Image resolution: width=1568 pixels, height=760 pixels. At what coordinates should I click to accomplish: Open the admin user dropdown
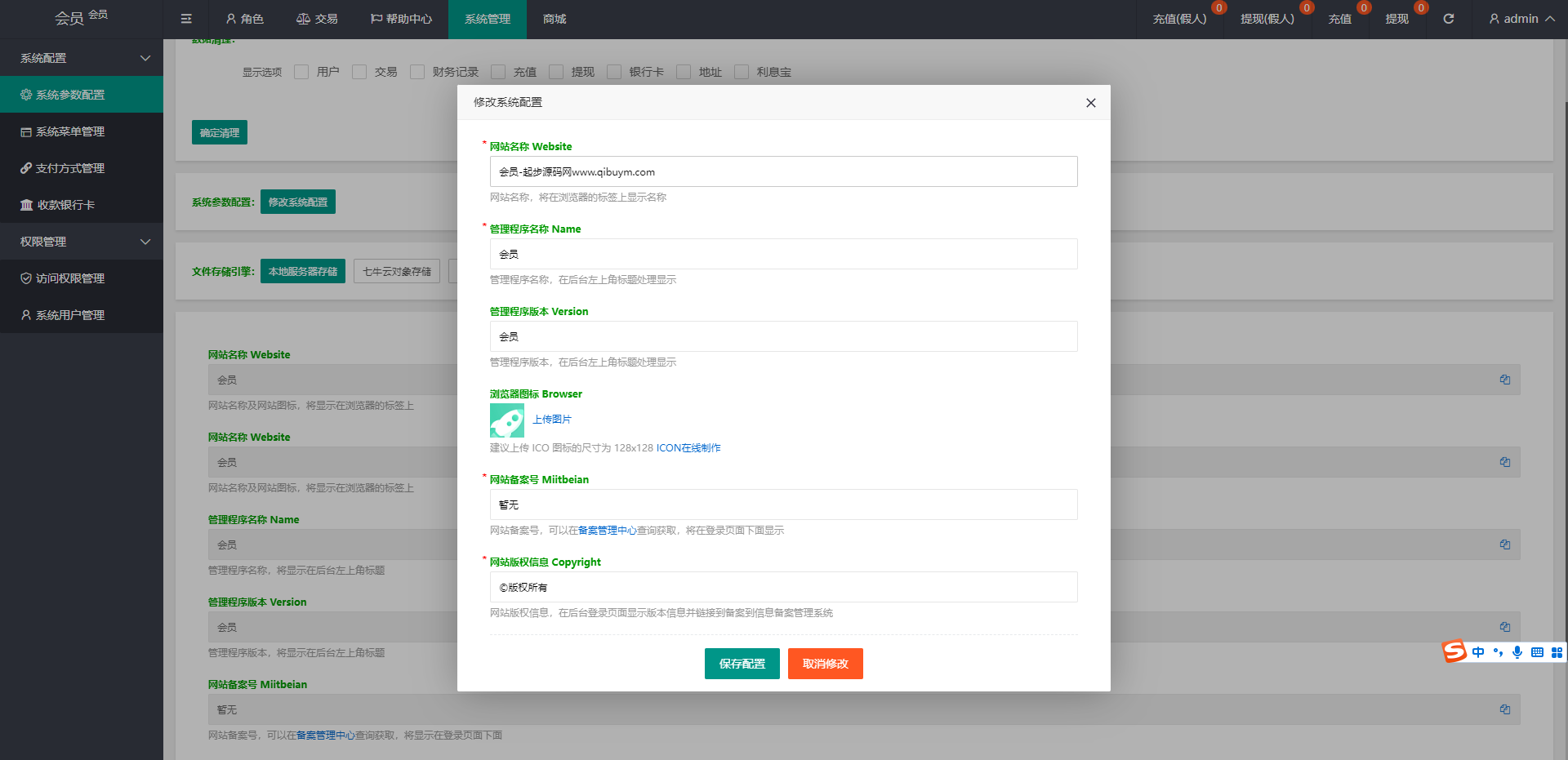pyautogui.click(x=1521, y=19)
